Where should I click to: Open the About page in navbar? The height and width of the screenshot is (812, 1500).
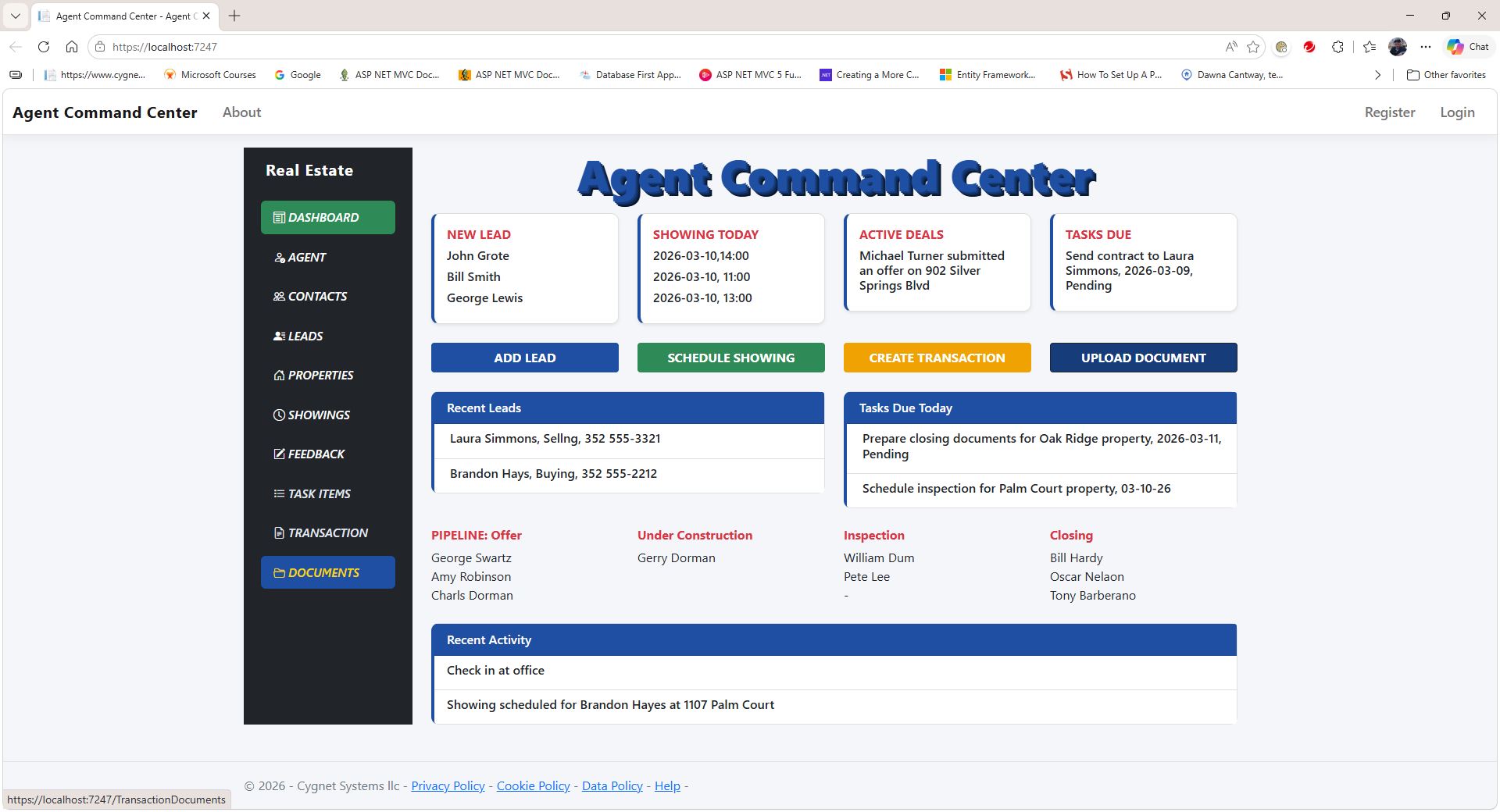click(x=241, y=112)
